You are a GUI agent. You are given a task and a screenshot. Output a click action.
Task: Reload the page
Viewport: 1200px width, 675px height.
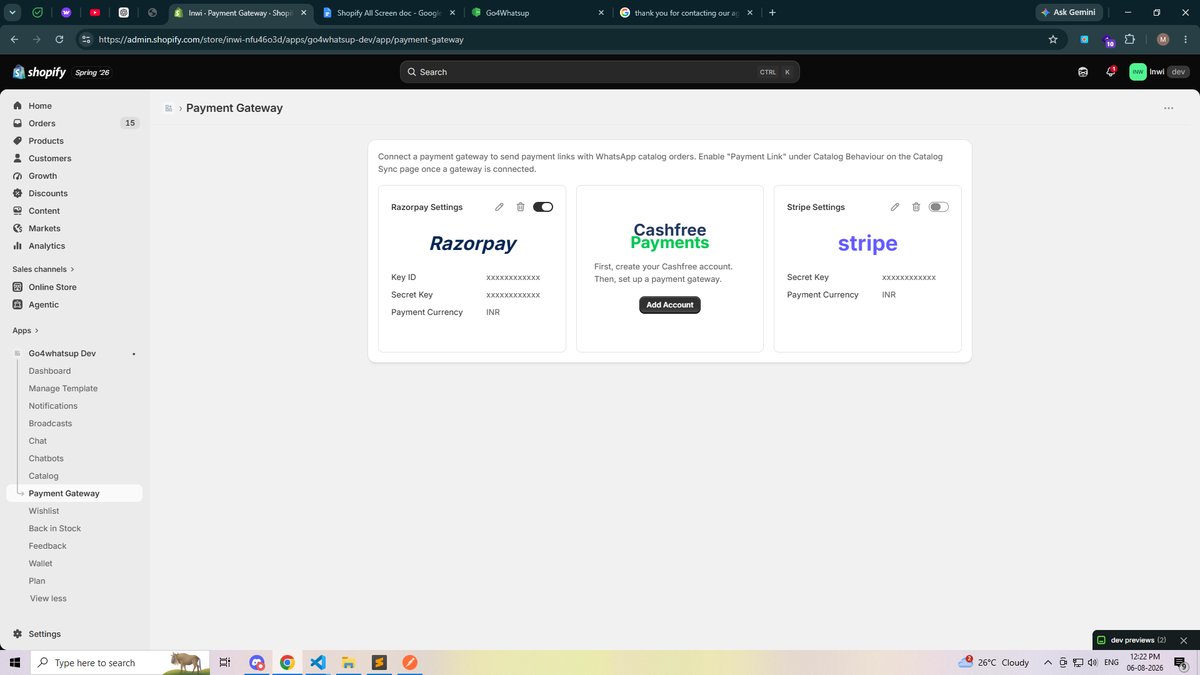click(60, 40)
